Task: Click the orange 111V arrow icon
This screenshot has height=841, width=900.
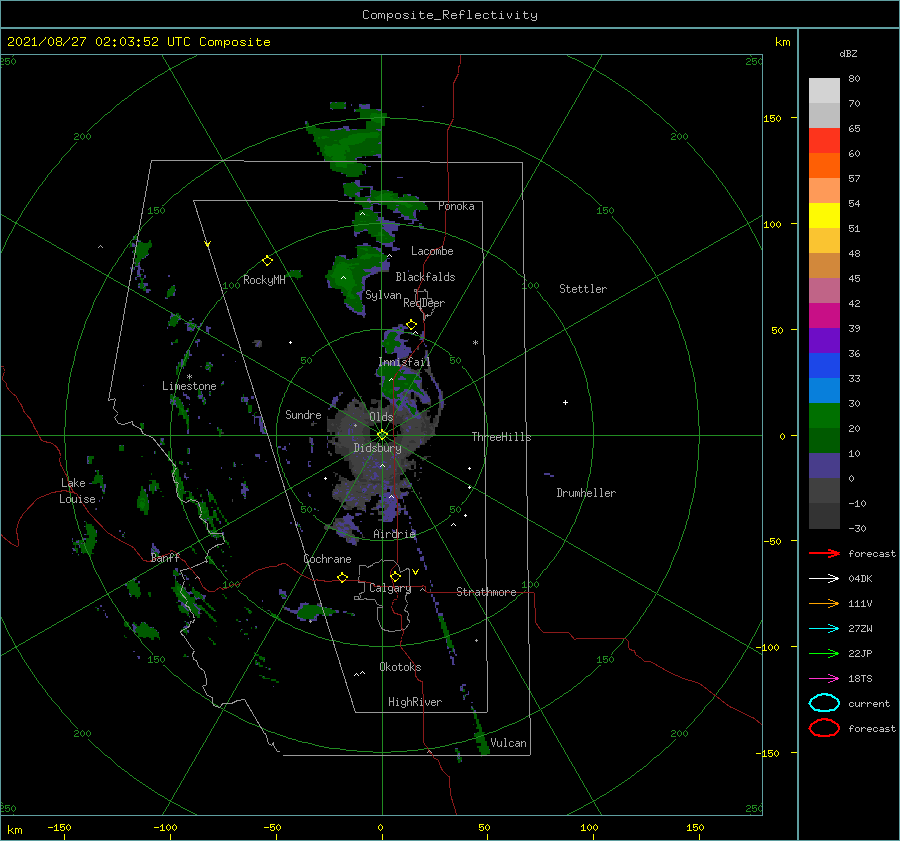Action: pyautogui.click(x=824, y=603)
